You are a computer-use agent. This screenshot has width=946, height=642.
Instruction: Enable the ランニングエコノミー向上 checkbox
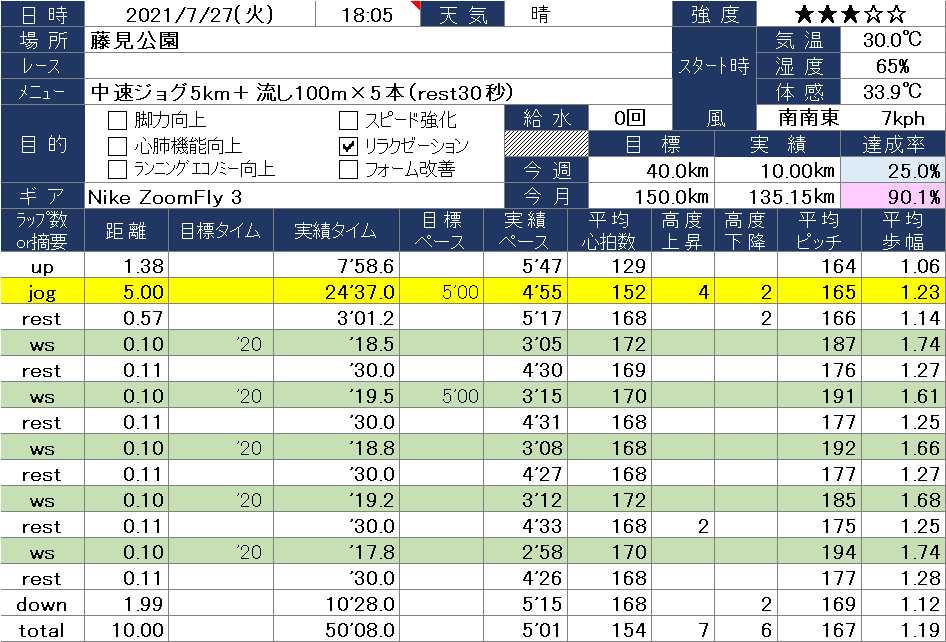pos(117,169)
